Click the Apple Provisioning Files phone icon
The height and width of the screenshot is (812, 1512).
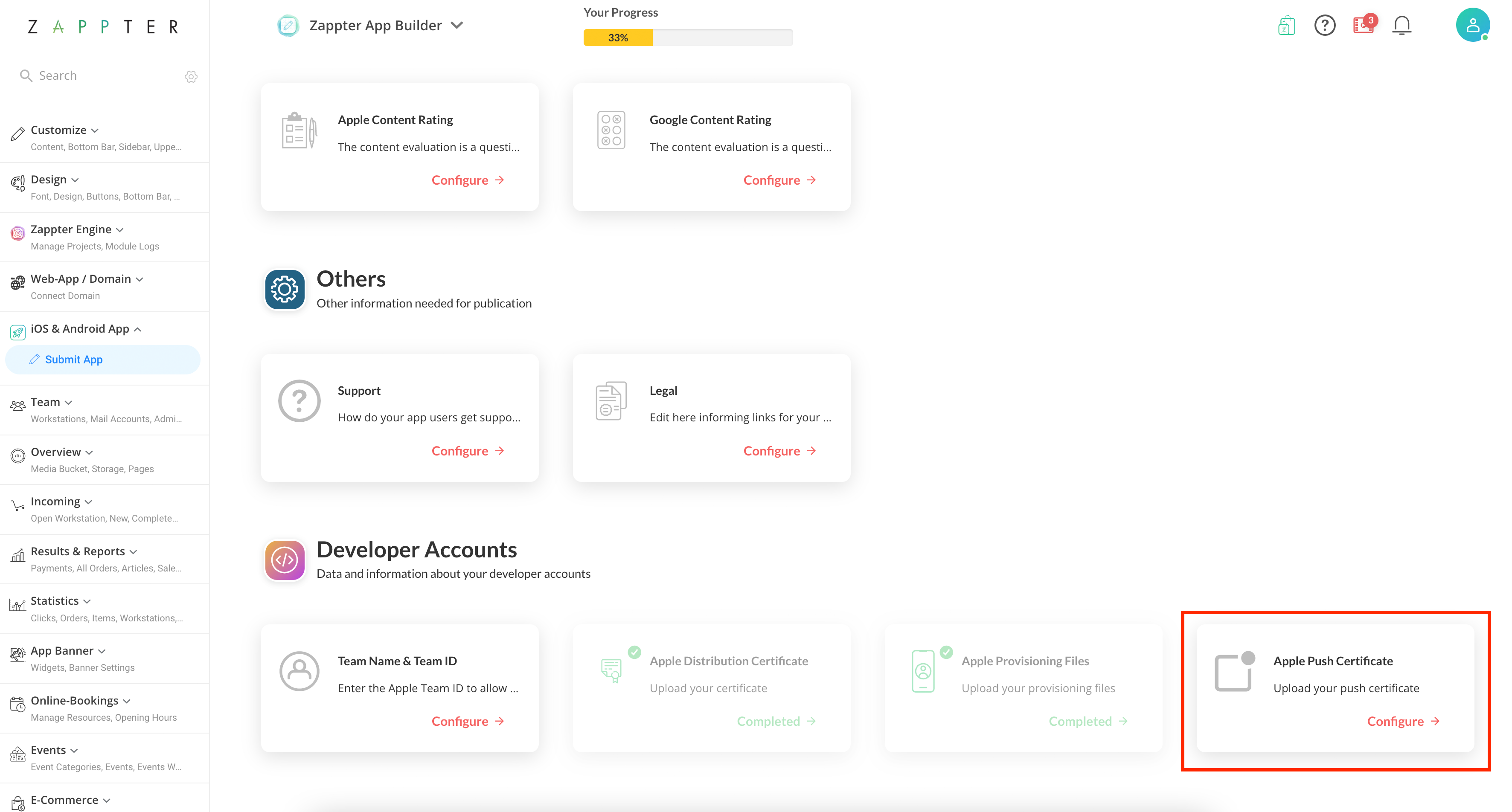pyautogui.click(x=923, y=671)
